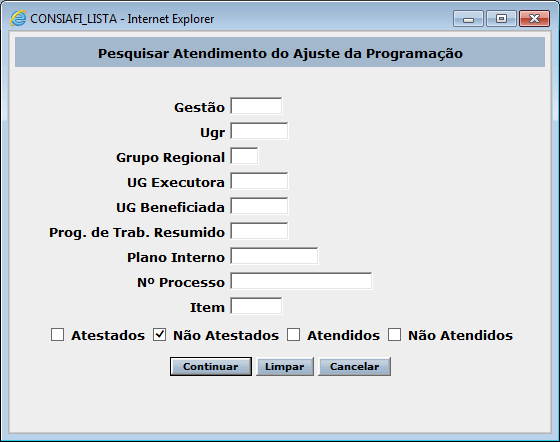Select the Plano Interno text box
560x442 pixels.
point(274,256)
